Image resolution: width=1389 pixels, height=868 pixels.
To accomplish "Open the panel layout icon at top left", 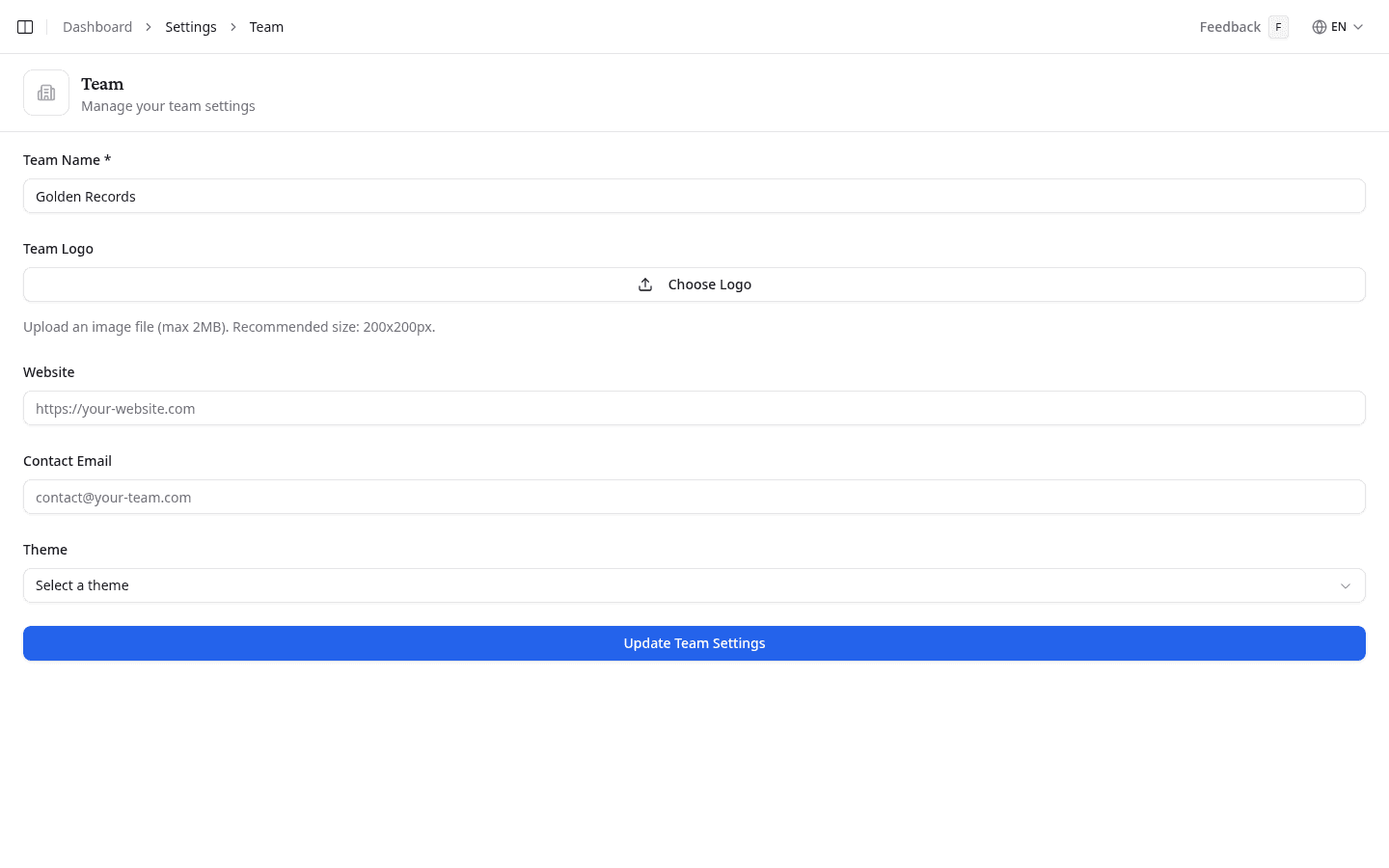I will coord(25,27).
